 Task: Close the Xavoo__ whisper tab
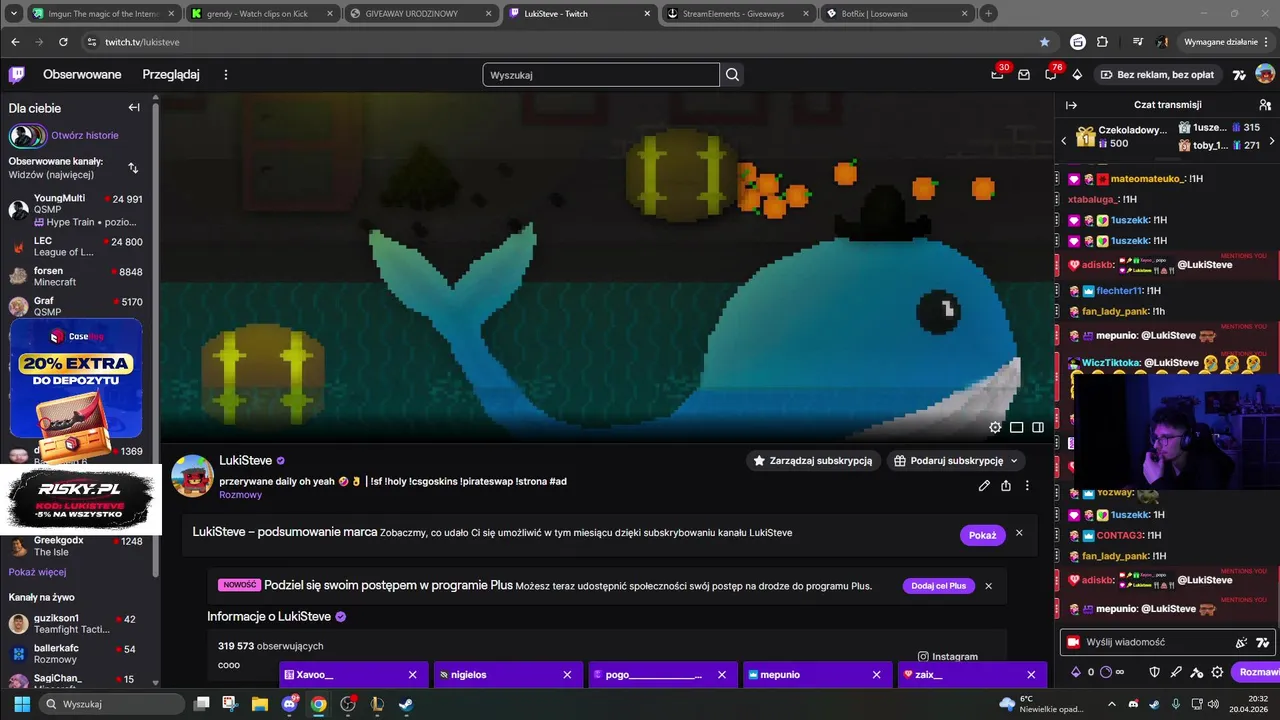pos(412,675)
